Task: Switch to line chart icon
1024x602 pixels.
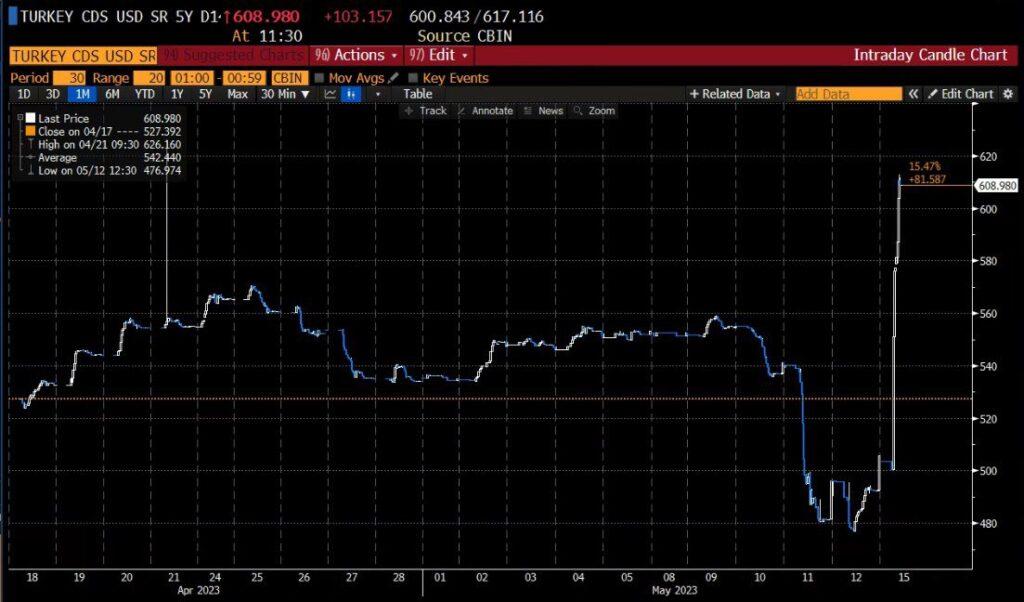Action: (330, 94)
